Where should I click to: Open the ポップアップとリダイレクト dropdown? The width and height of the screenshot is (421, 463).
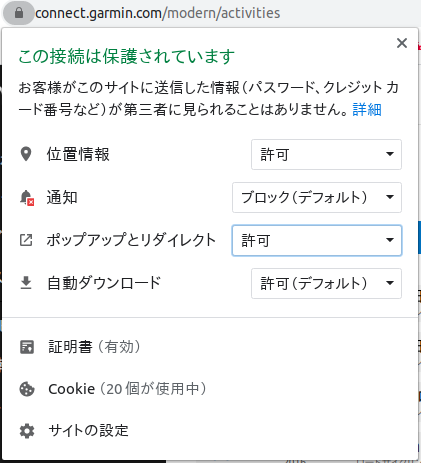pos(317,240)
